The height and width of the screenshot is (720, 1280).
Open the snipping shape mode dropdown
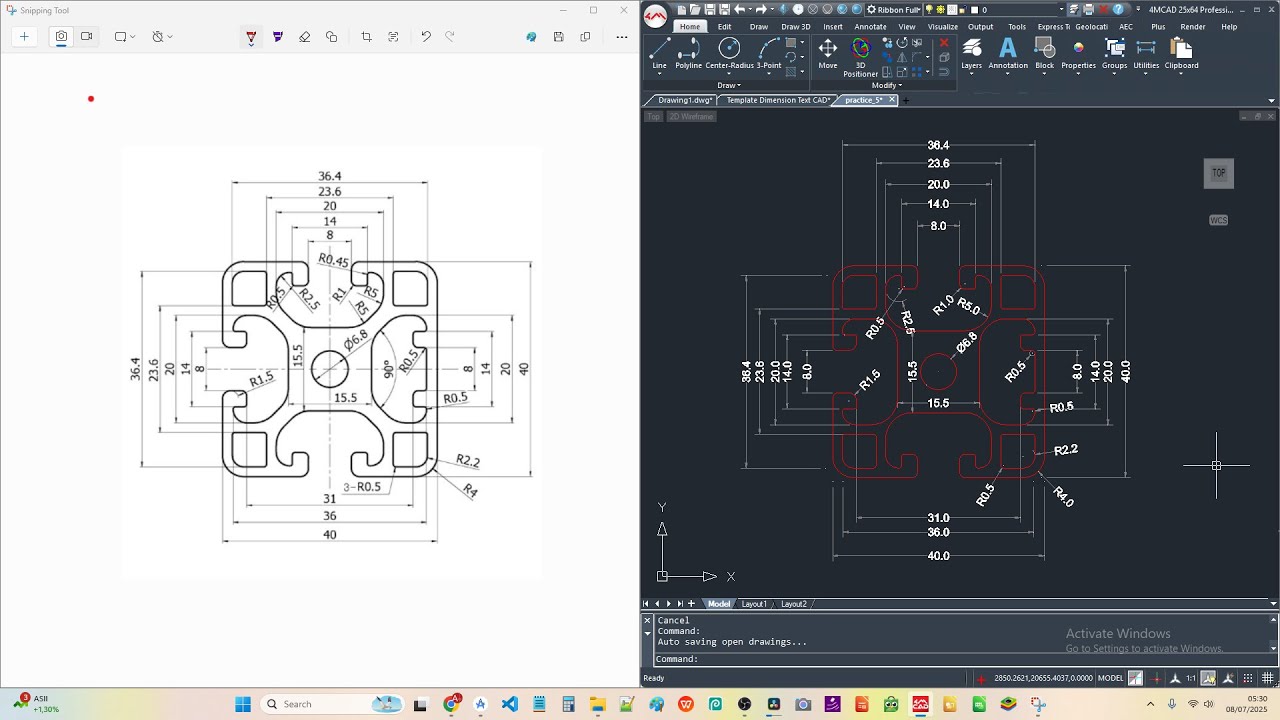124,37
